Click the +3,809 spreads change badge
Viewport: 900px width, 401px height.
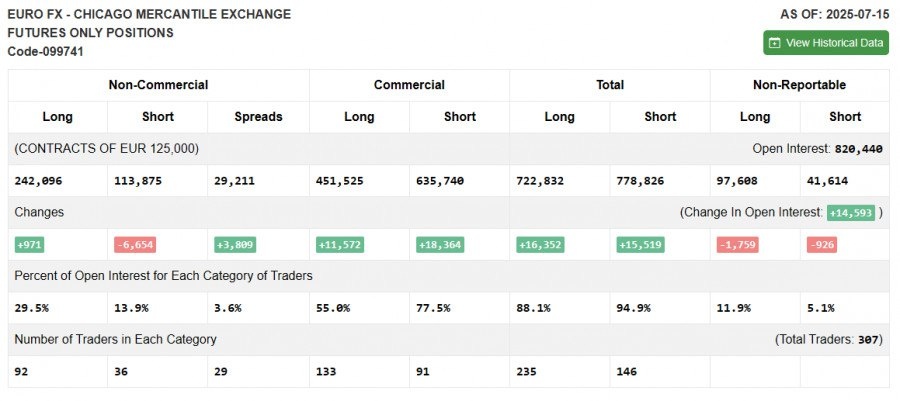point(236,245)
